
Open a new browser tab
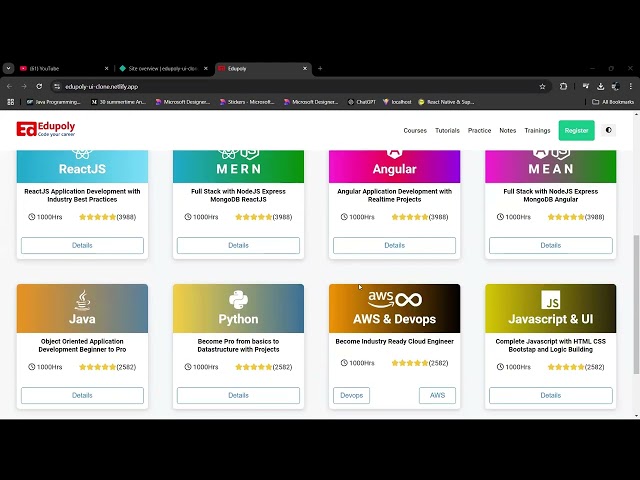coord(320,69)
